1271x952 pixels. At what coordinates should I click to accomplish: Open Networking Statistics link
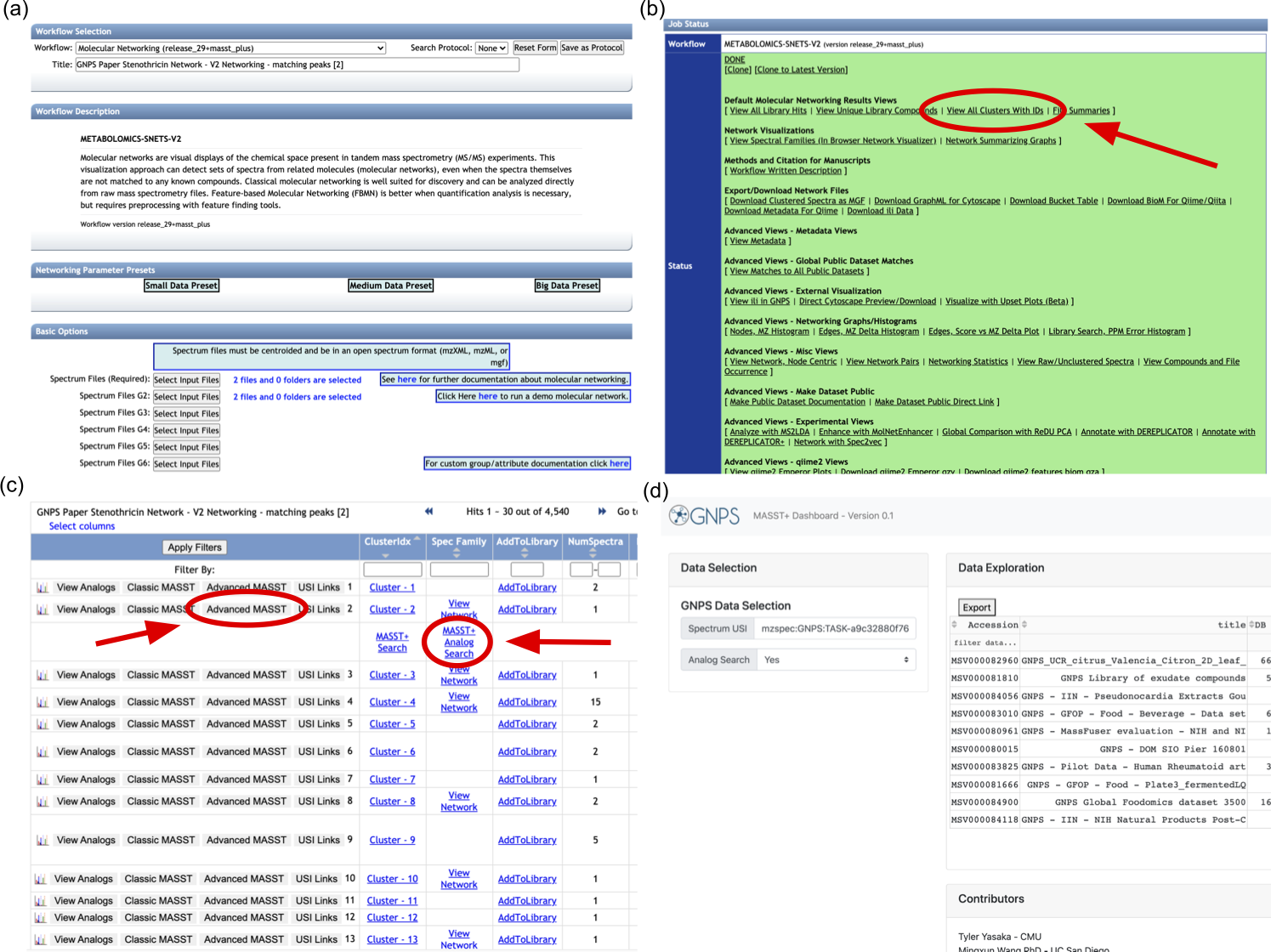point(967,362)
